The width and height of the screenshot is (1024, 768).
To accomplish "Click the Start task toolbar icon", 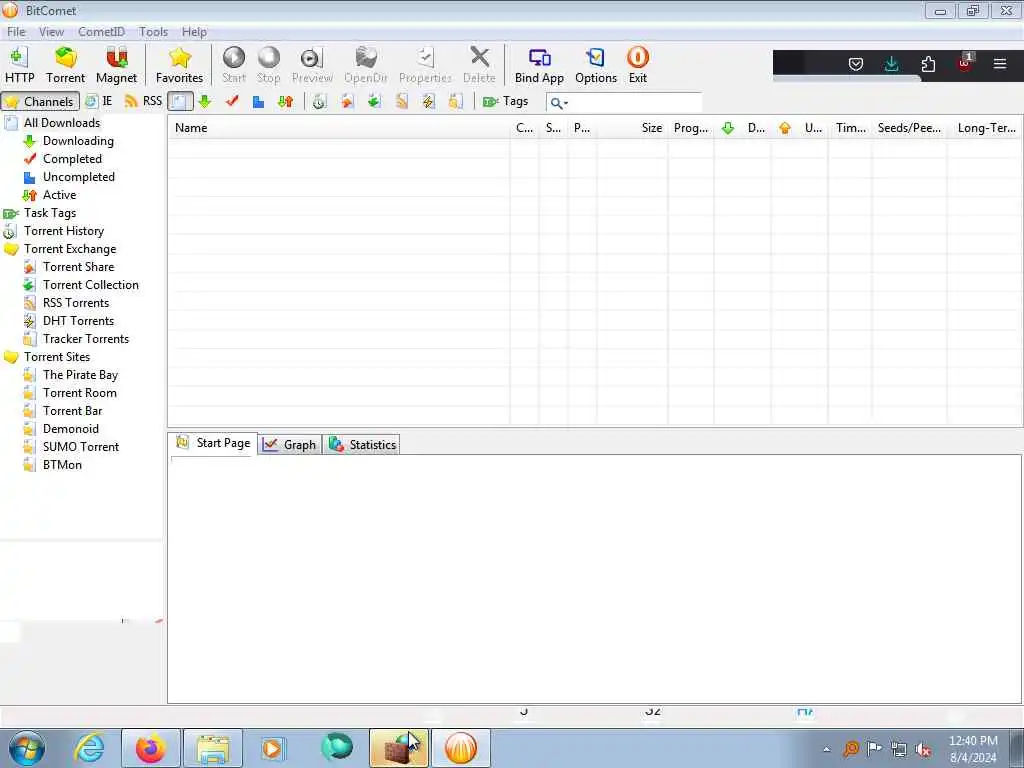I will (234, 65).
